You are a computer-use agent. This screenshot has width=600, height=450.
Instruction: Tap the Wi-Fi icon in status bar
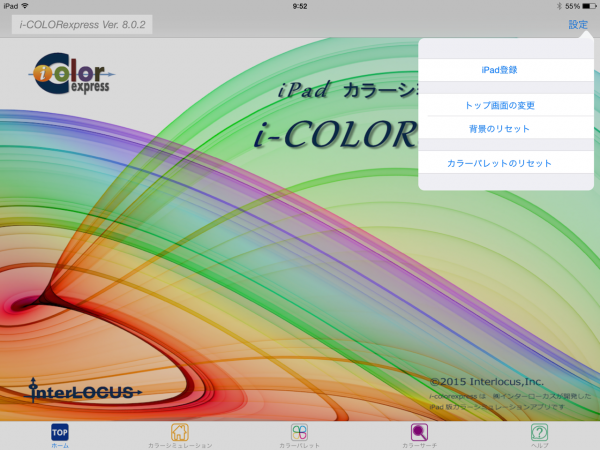click(x=25, y=6)
